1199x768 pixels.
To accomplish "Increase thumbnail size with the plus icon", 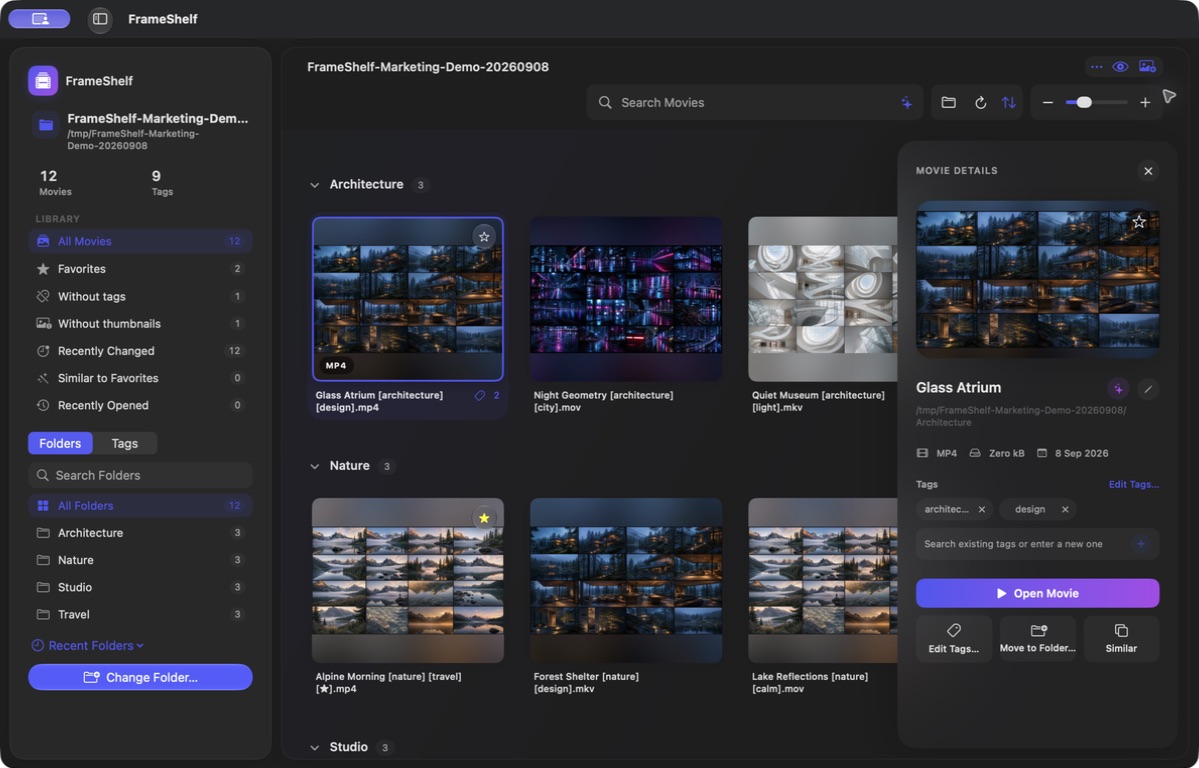I will pyautogui.click(x=1145, y=103).
